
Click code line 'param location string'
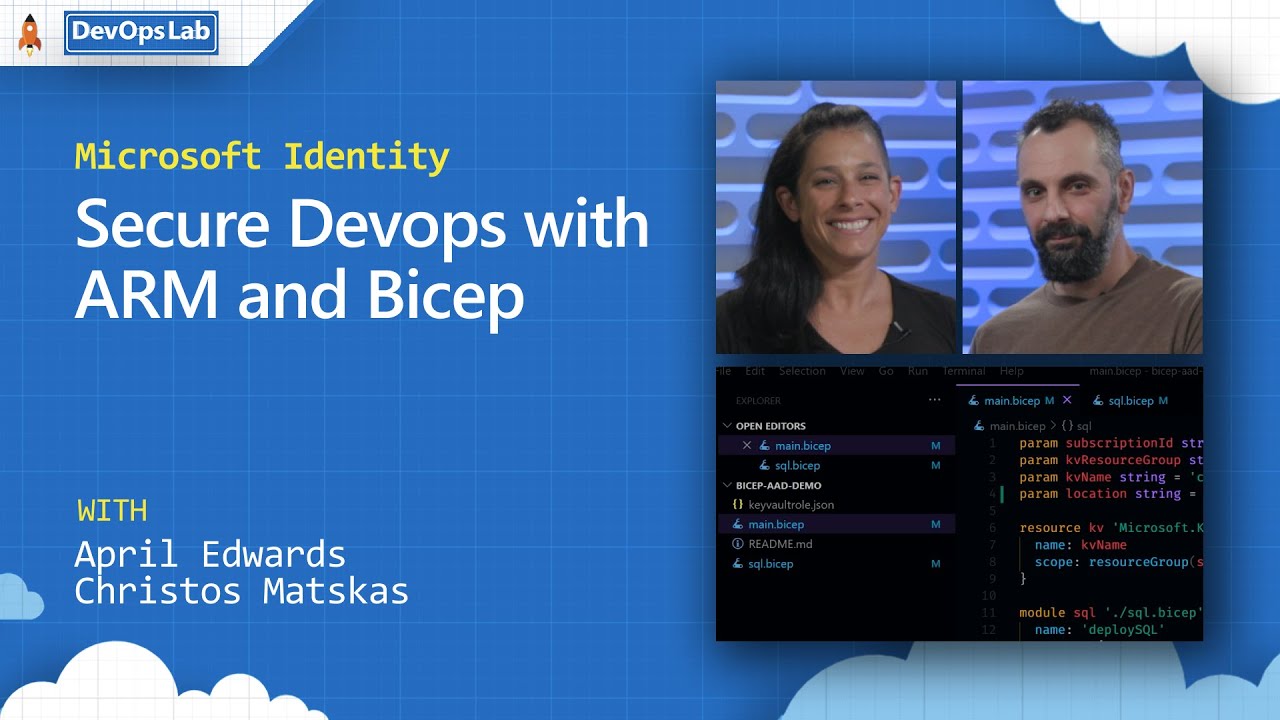click(x=1108, y=494)
